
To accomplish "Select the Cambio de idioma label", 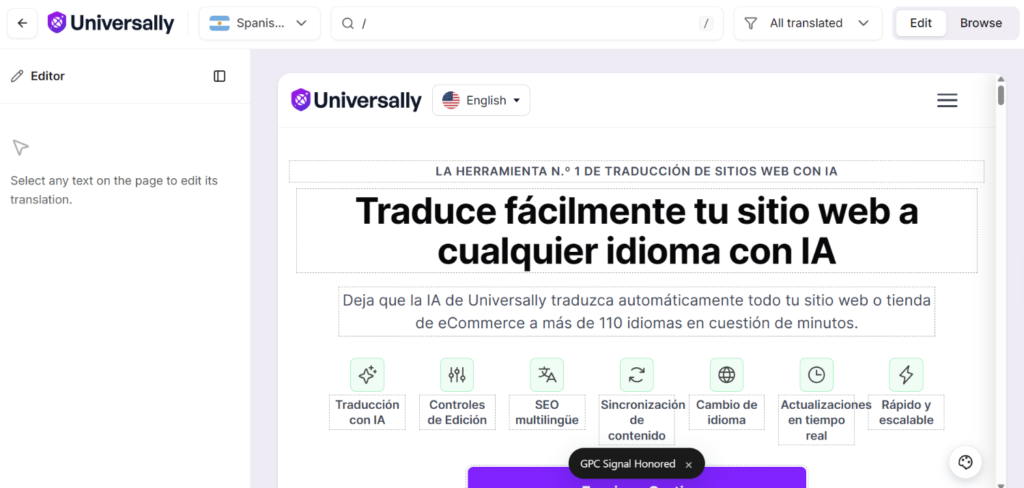I will point(726,412).
